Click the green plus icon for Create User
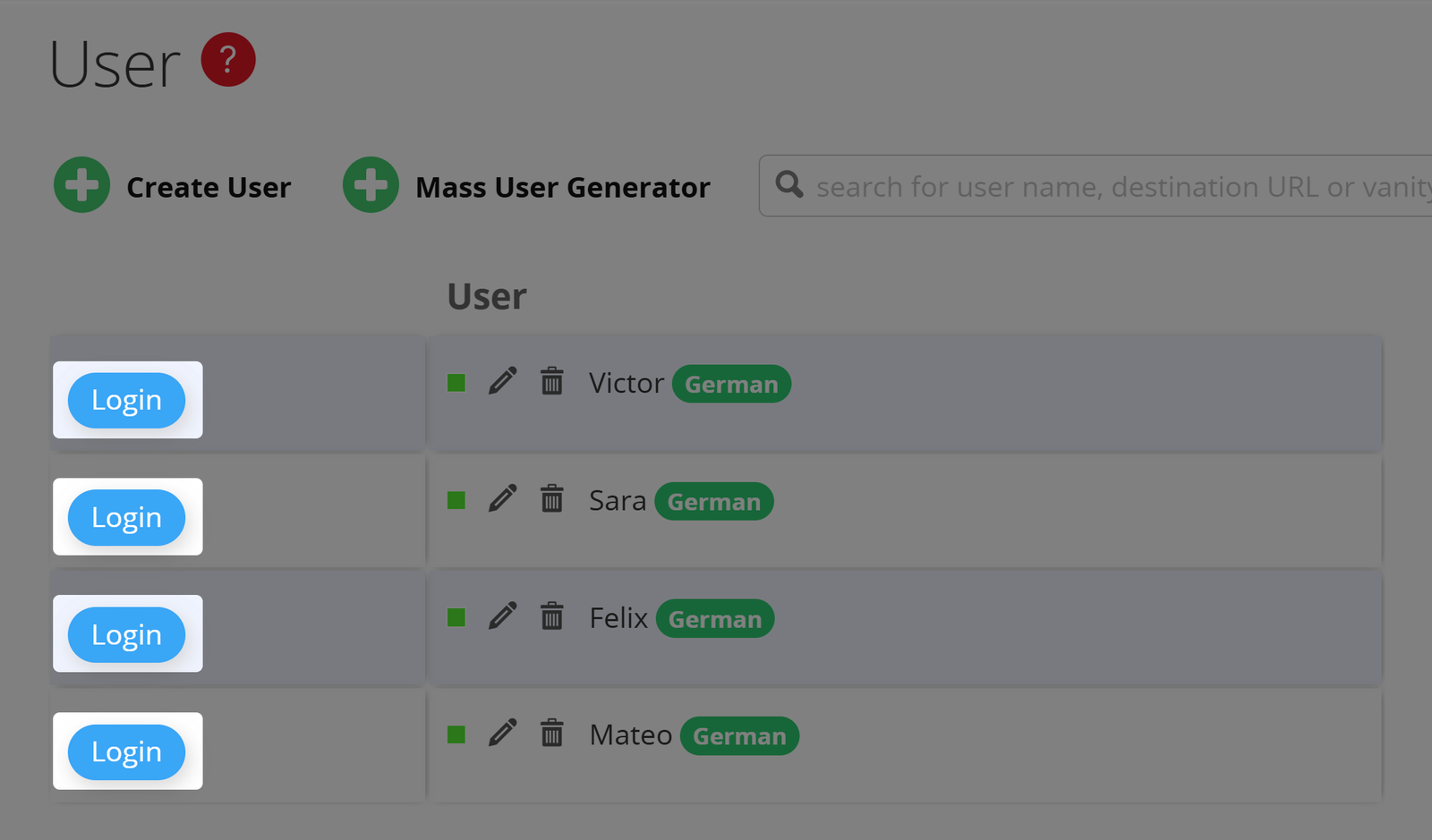 (82, 185)
